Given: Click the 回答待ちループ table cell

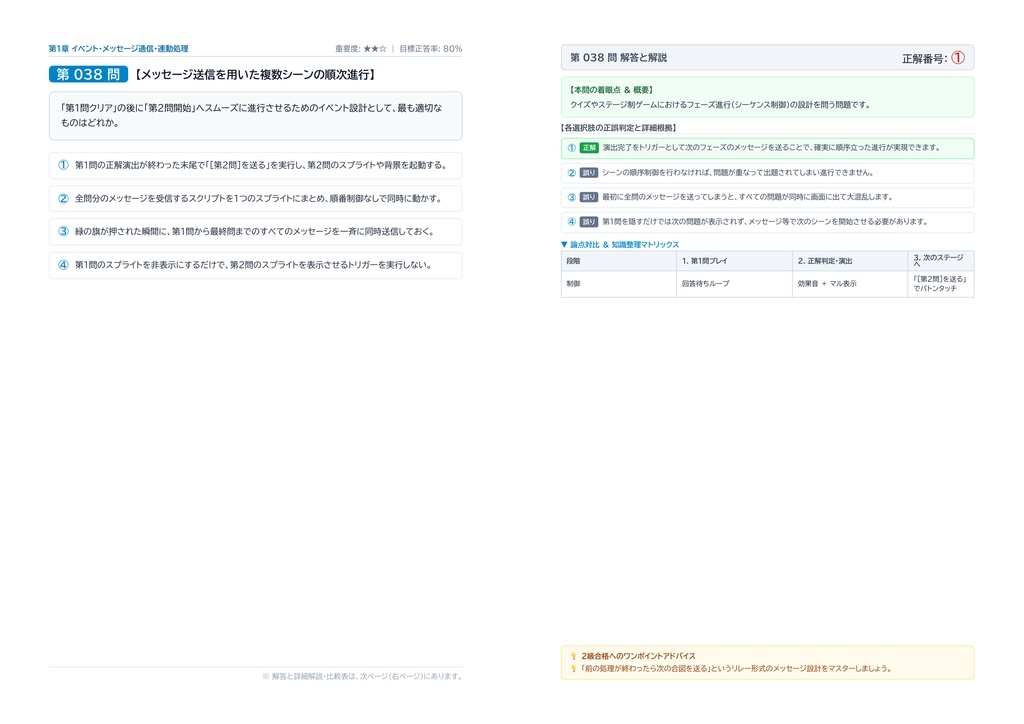Looking at the screenshot, I should pyautogui.click(x=735, y=284).
